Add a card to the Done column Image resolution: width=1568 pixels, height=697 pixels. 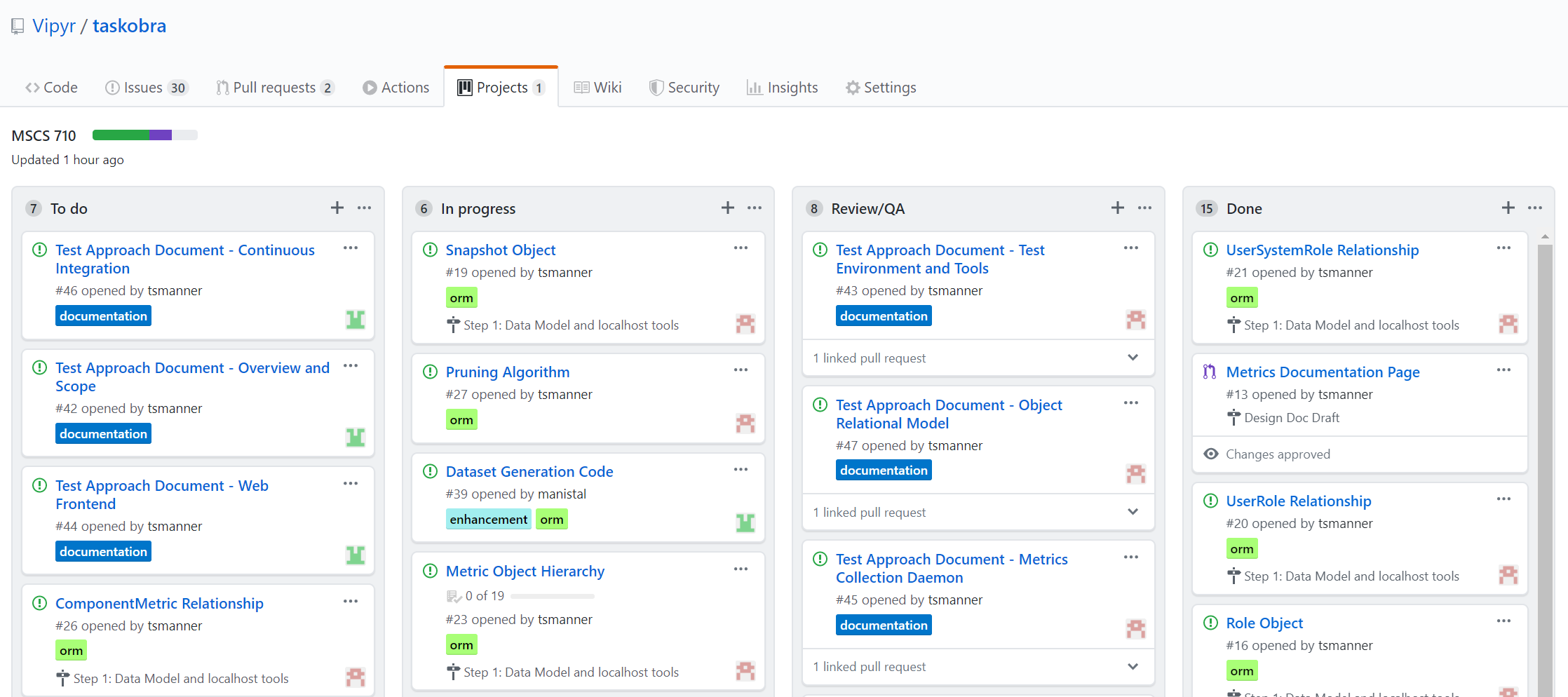pos(1508,208)
